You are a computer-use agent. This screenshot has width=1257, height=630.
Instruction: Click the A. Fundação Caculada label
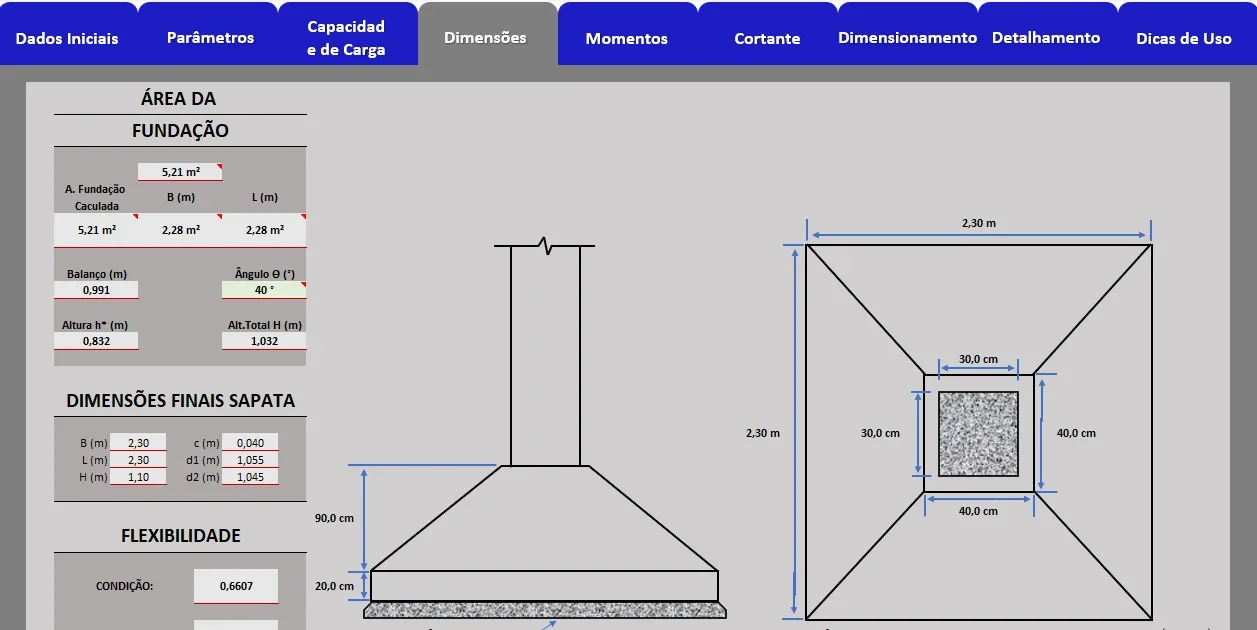tap(96, 197)
